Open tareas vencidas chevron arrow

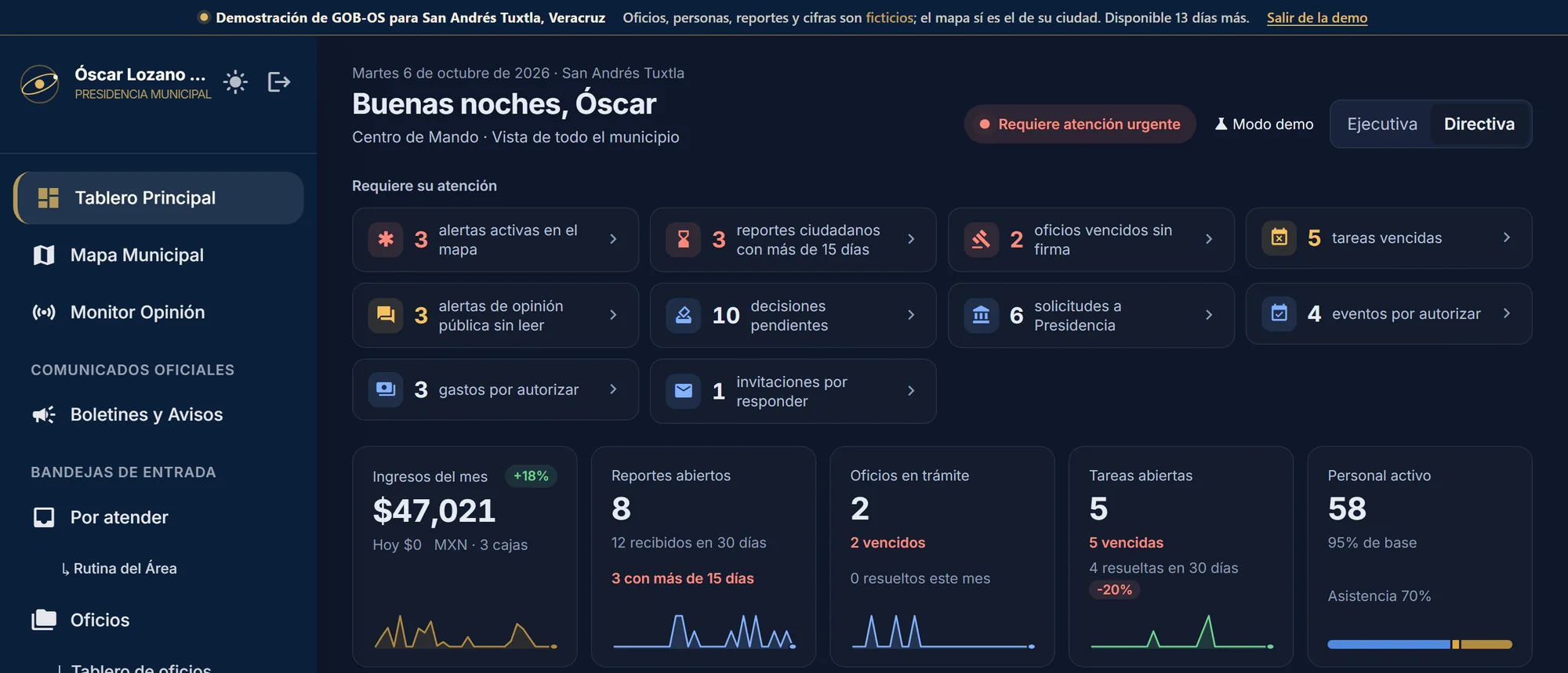[1507, 237]
